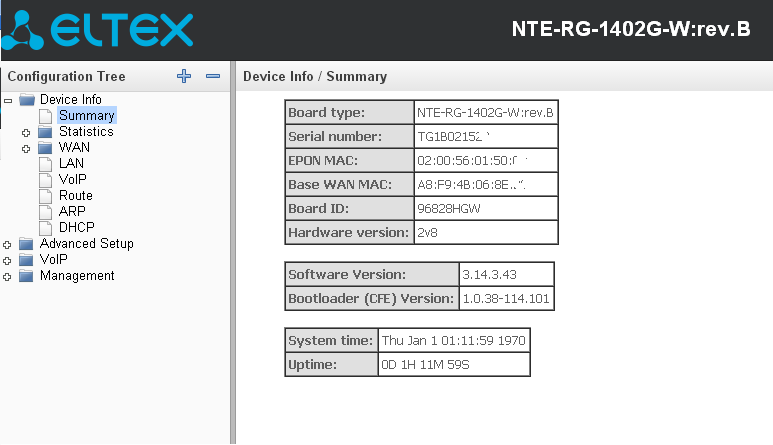
Task: Open the Device Info tree item
Action: [70, 100]
